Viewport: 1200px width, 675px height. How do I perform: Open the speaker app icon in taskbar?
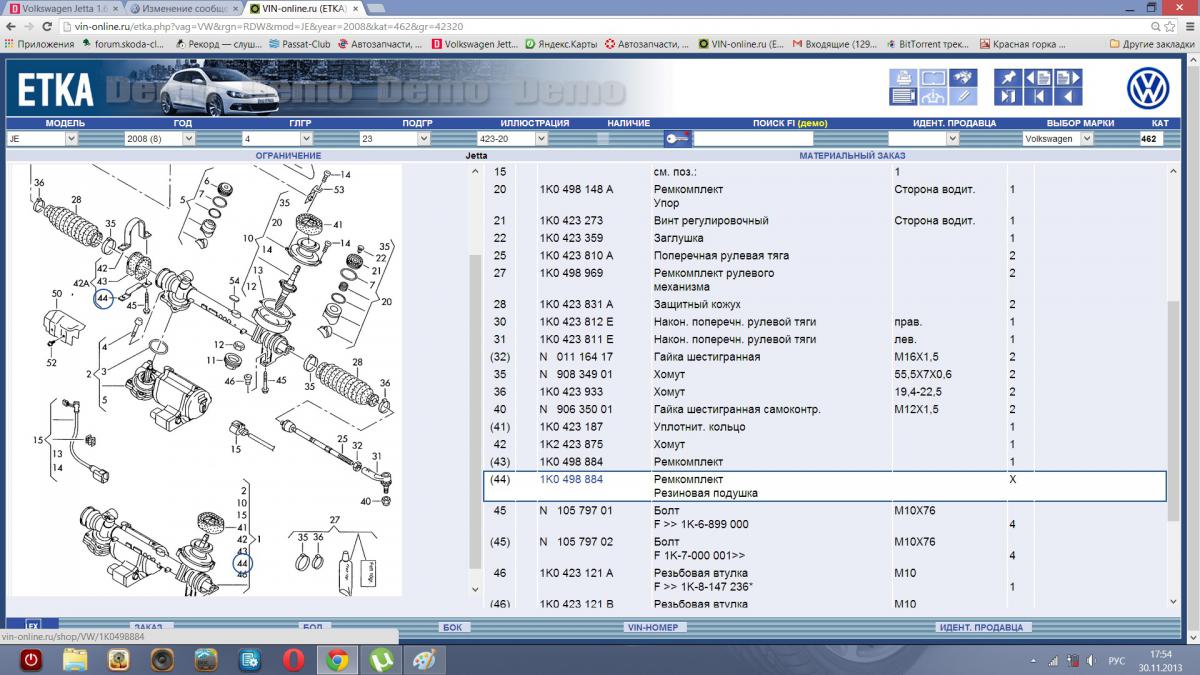pos(162,660)
